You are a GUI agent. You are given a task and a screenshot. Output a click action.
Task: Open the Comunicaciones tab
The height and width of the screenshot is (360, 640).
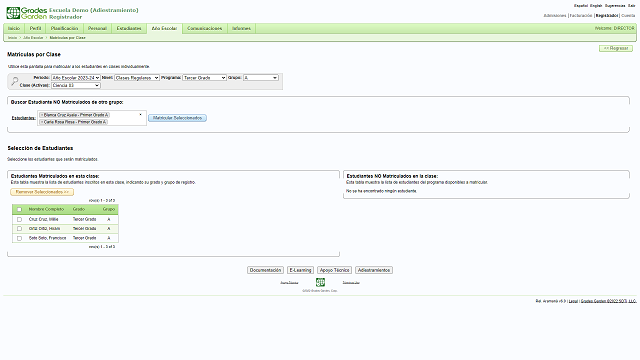pos(204,28)
